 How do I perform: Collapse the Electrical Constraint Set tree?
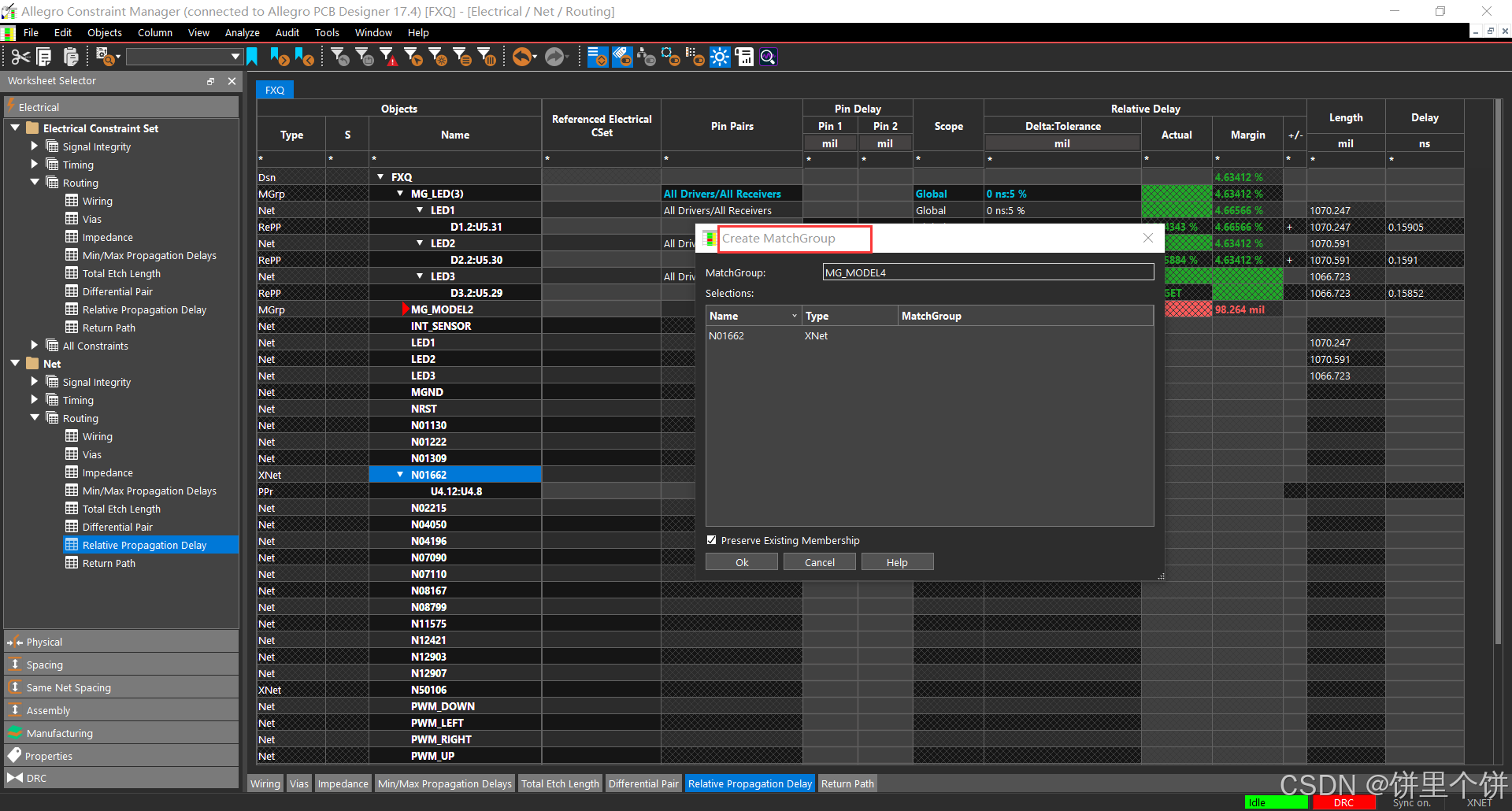pos(15,128)
